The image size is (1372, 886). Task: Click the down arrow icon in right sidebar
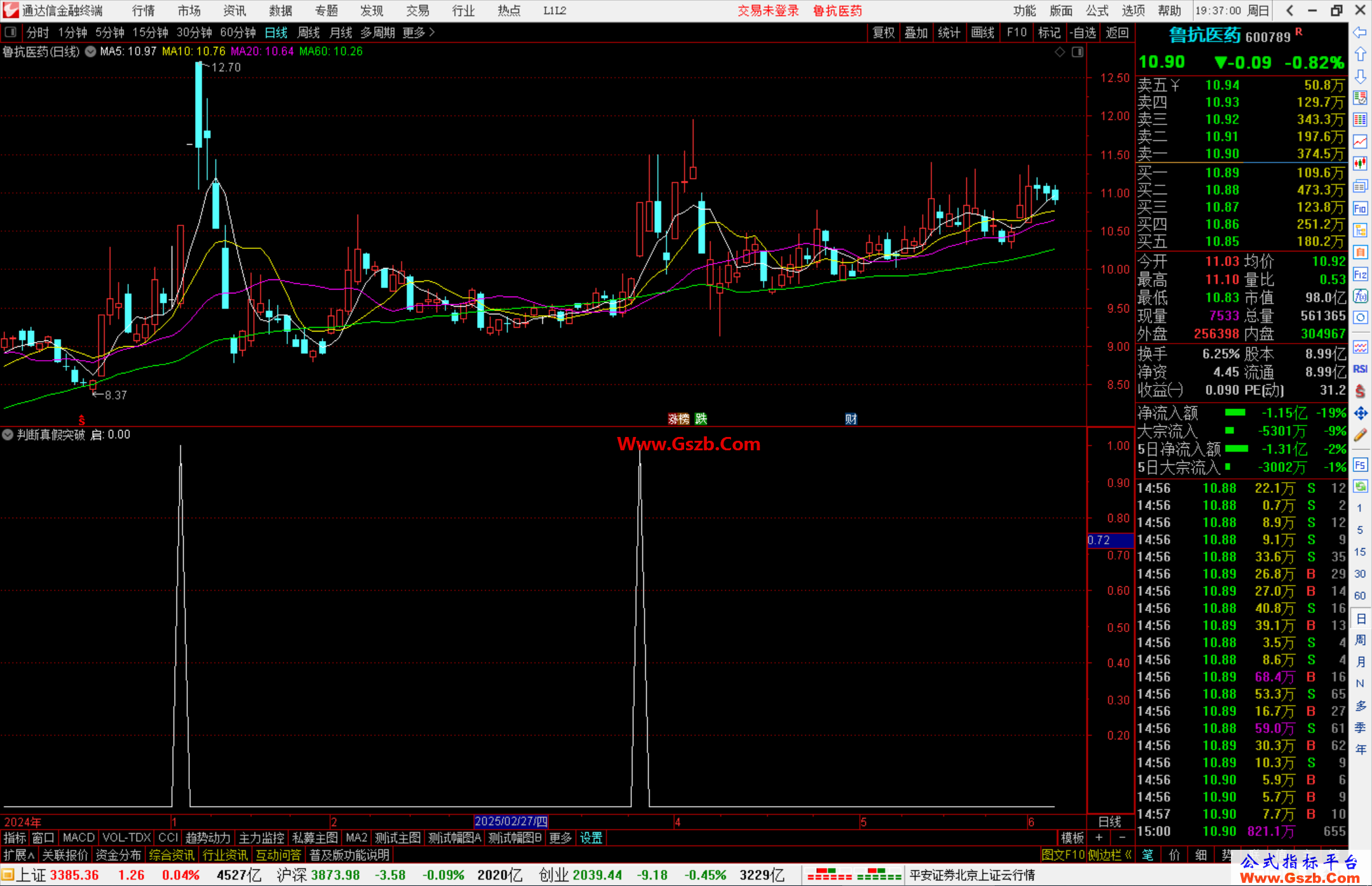click(x=1360, y=76)
